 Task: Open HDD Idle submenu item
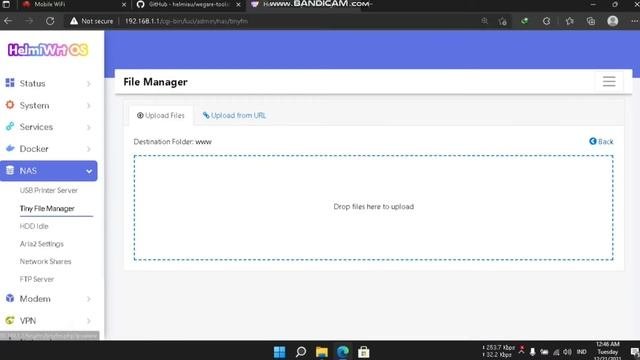[34, 226]
